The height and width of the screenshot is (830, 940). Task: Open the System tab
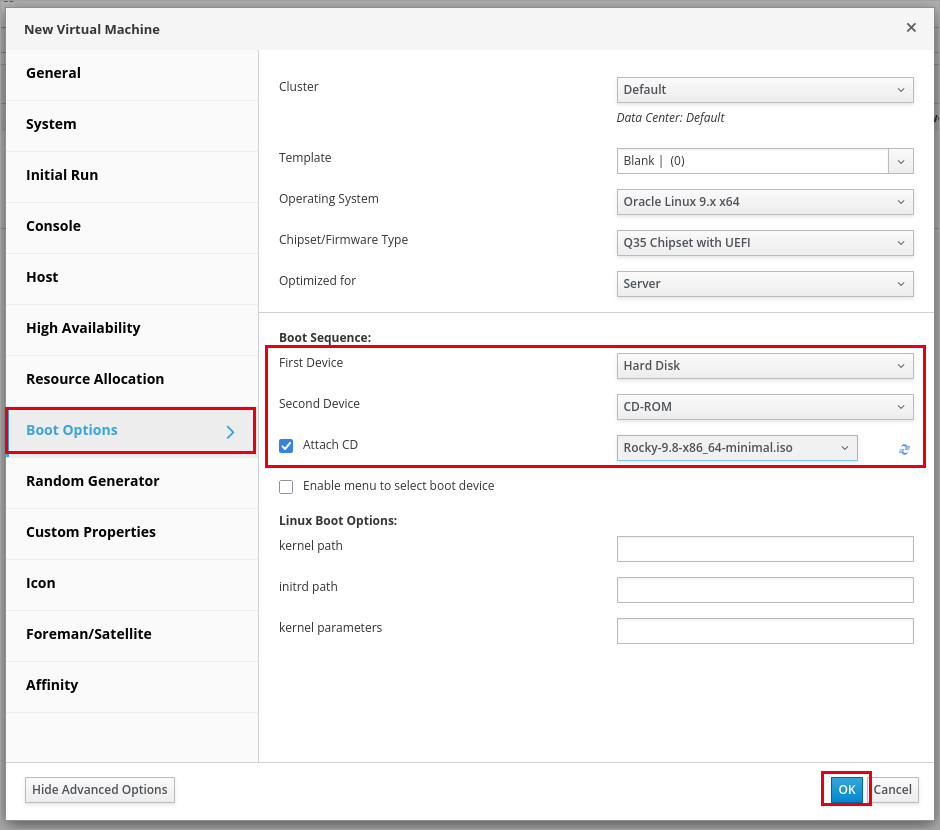[132, 126]
